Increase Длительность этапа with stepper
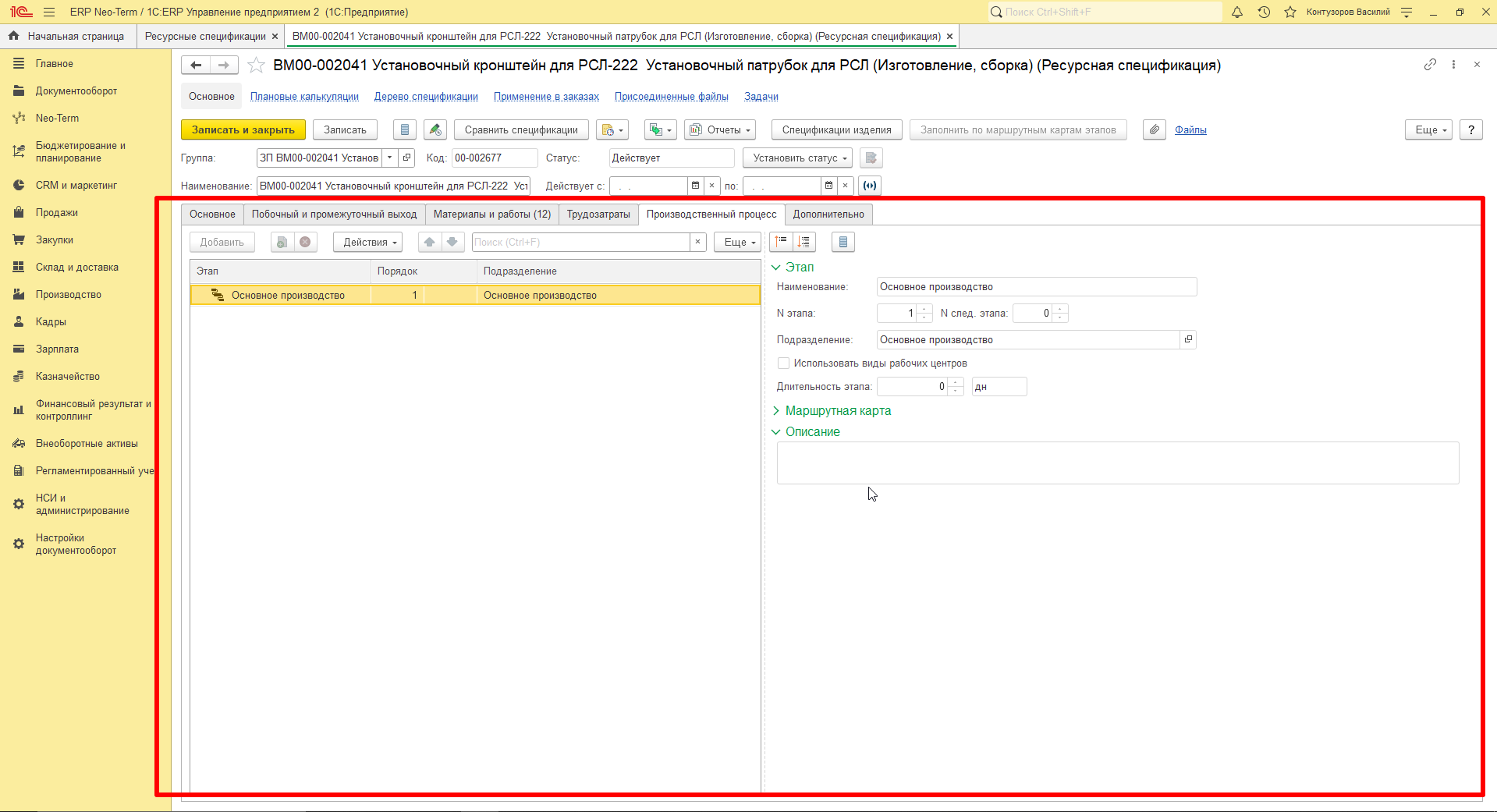This screenshot has height=812, width=1497. (956, 383)
